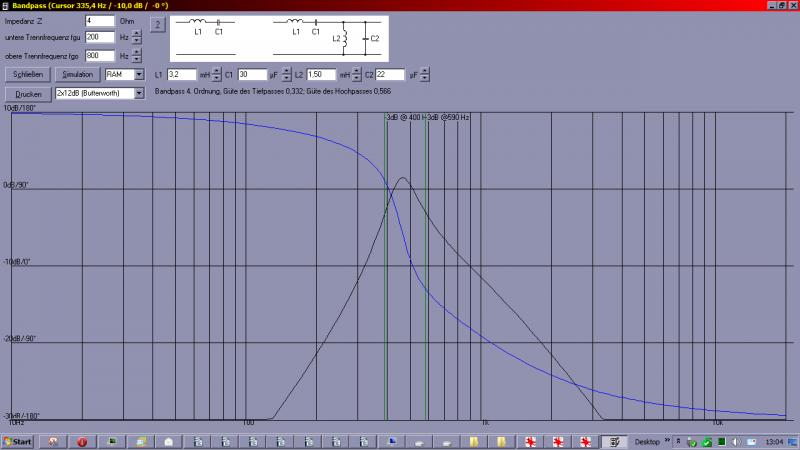
Task: Click the question mark help button
Action: pyautogui.click(x=155, y=23)
